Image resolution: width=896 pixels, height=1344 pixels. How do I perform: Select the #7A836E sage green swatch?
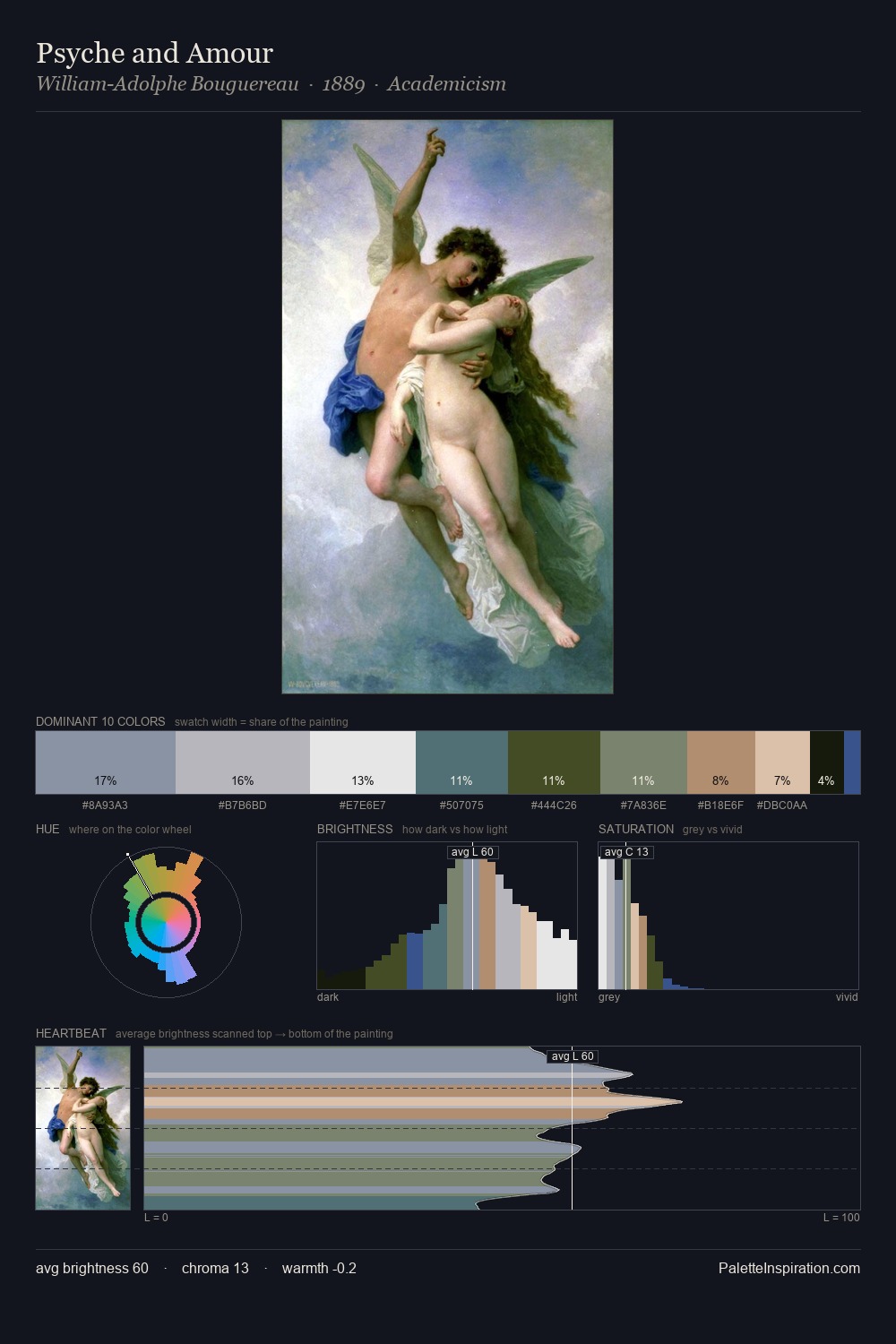tap(643, 762)
